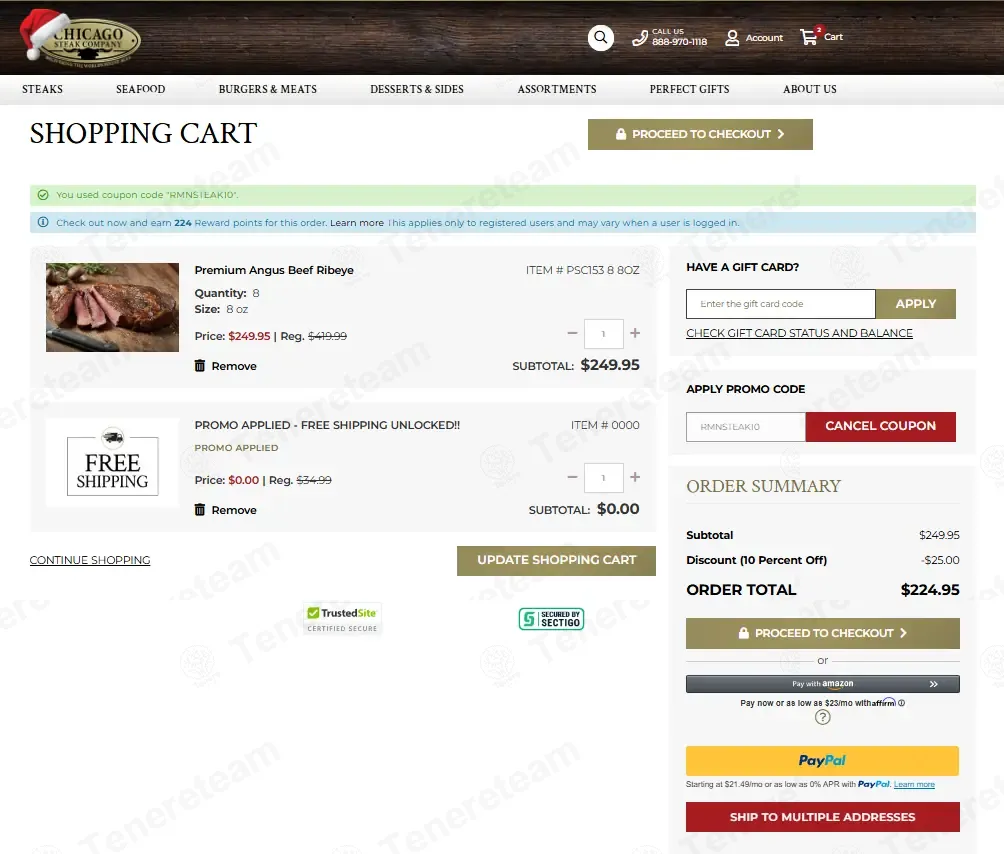Open Check Gift Card Status and Balance link
1004x854 pixels.
[x=799, y=333]
